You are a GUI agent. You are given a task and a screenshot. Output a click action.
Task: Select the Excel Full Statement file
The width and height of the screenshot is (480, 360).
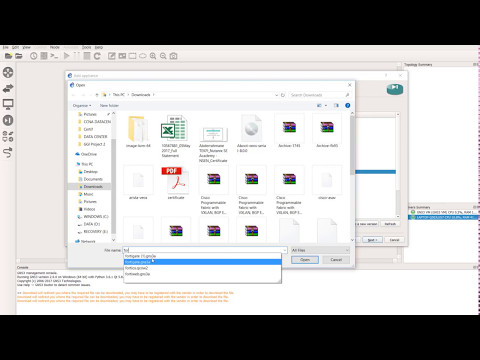(176, 136)
